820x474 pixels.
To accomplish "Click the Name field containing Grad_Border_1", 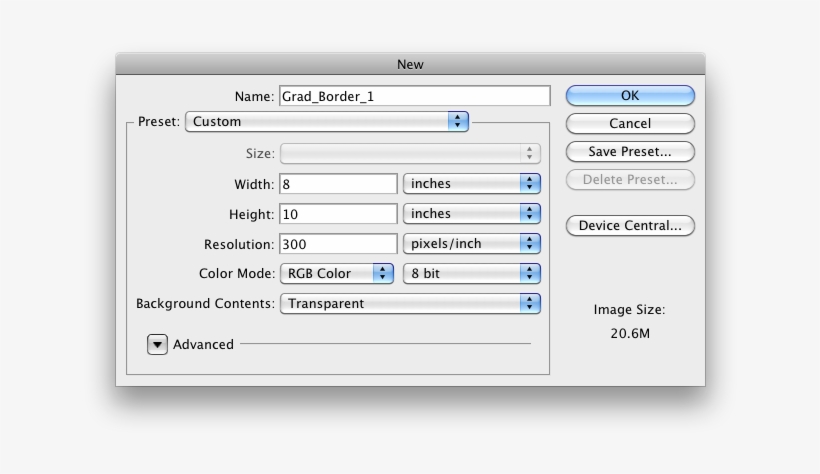I will (x=414, y=96).
